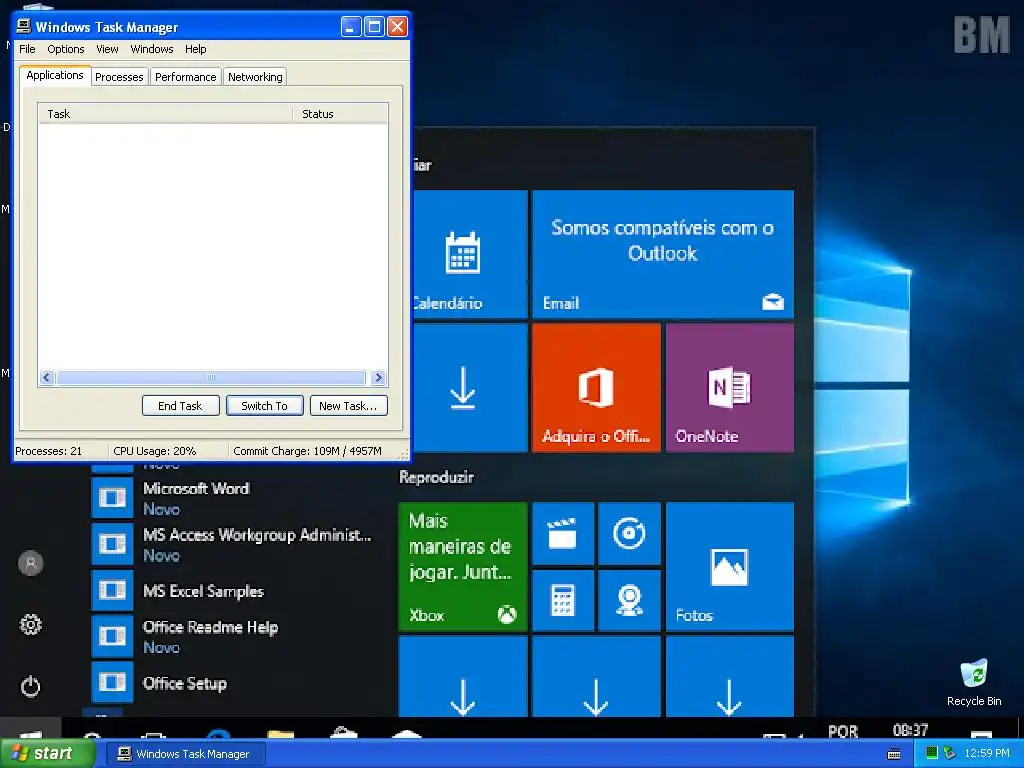The image size is (1024, 768).
Task: Open the calculator tile
Action: click(x=563, y=600)
